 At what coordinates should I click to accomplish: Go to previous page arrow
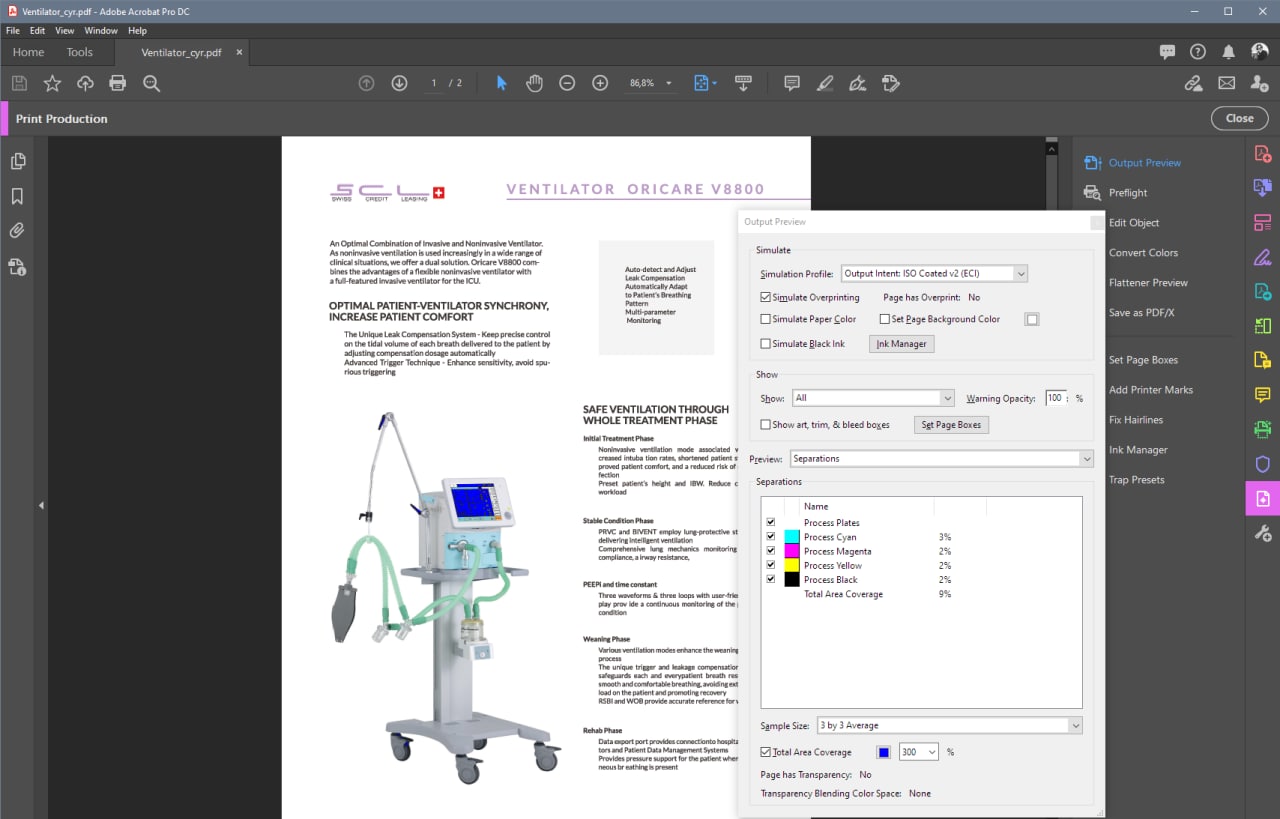click(x=366, y=83)
